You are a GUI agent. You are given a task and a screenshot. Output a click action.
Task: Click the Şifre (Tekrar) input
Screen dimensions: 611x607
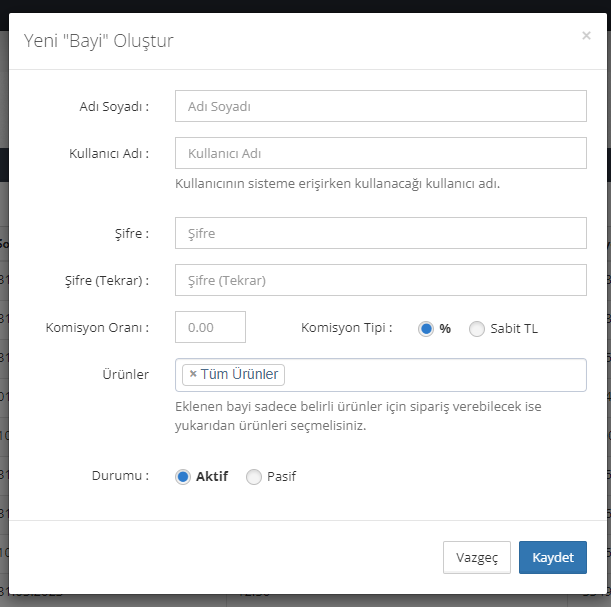click(x=380, y=280)
